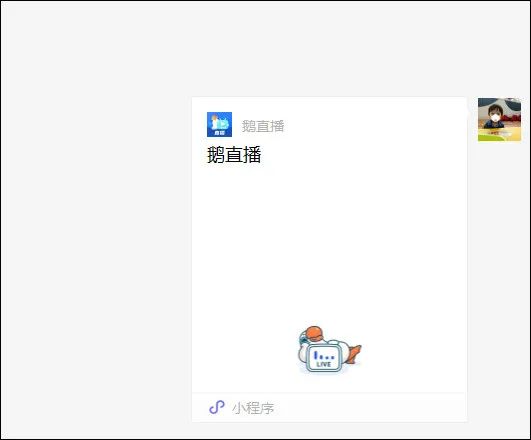Screen dimensions: 531x440
Task: Open the bold 鹅直播 card title
Action: tap(234, 155)
